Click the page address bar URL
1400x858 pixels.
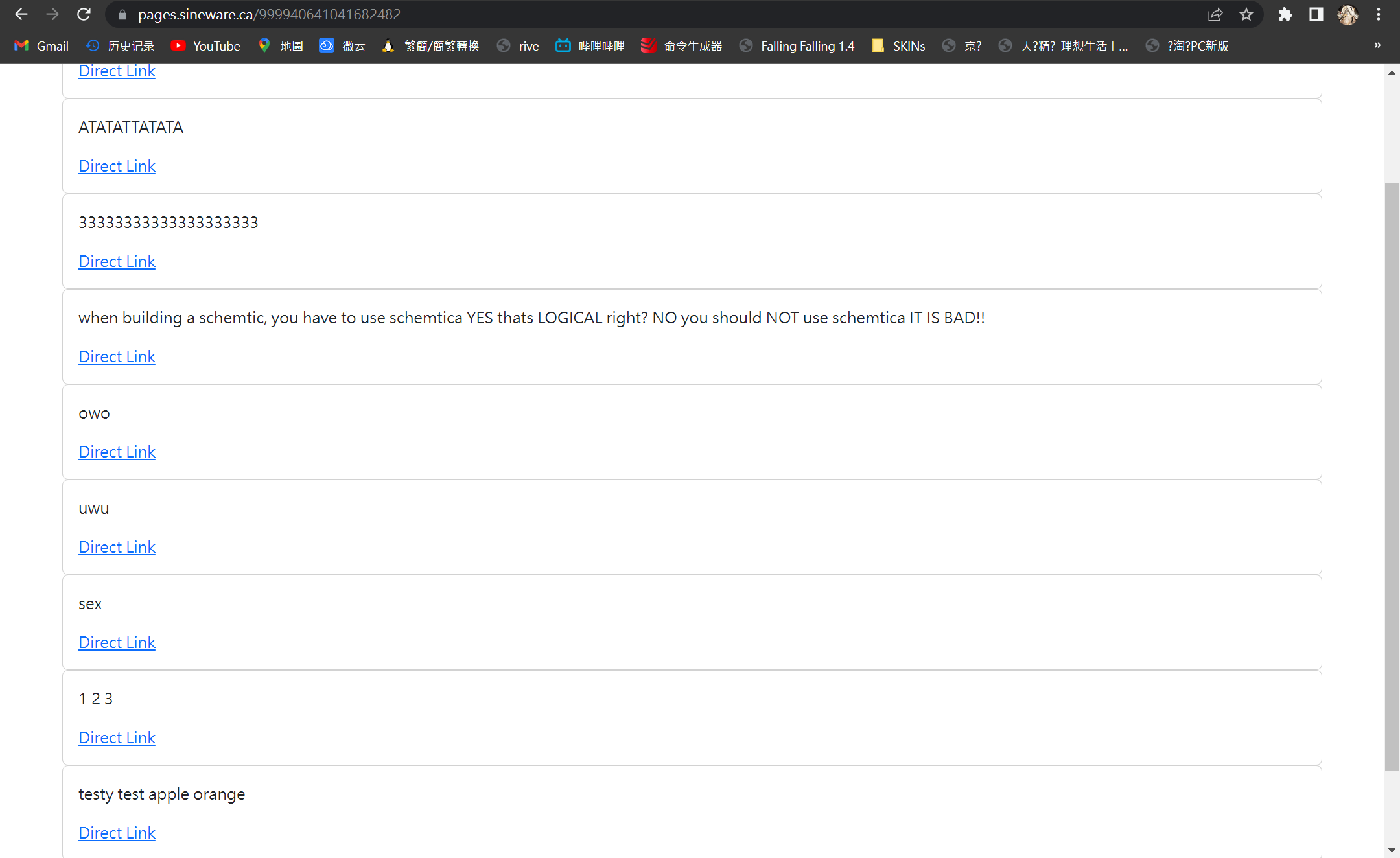[x=269, y=14]
